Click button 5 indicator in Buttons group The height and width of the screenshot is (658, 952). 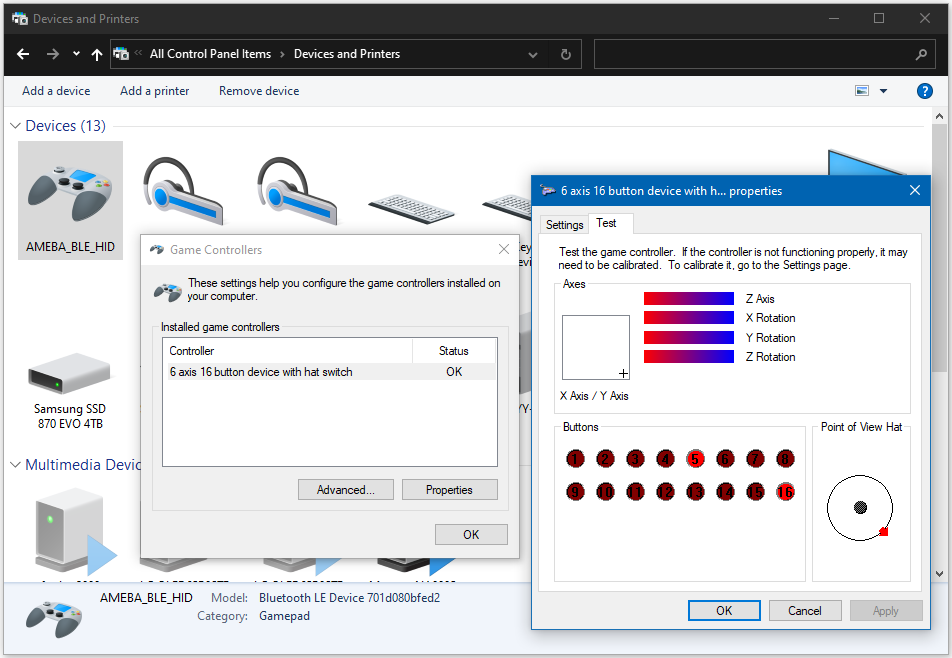point(695,459)
